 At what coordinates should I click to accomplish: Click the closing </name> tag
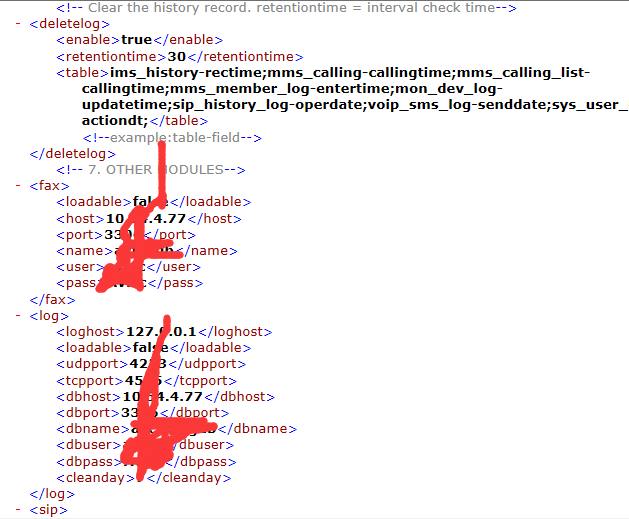tap(208, 251)
